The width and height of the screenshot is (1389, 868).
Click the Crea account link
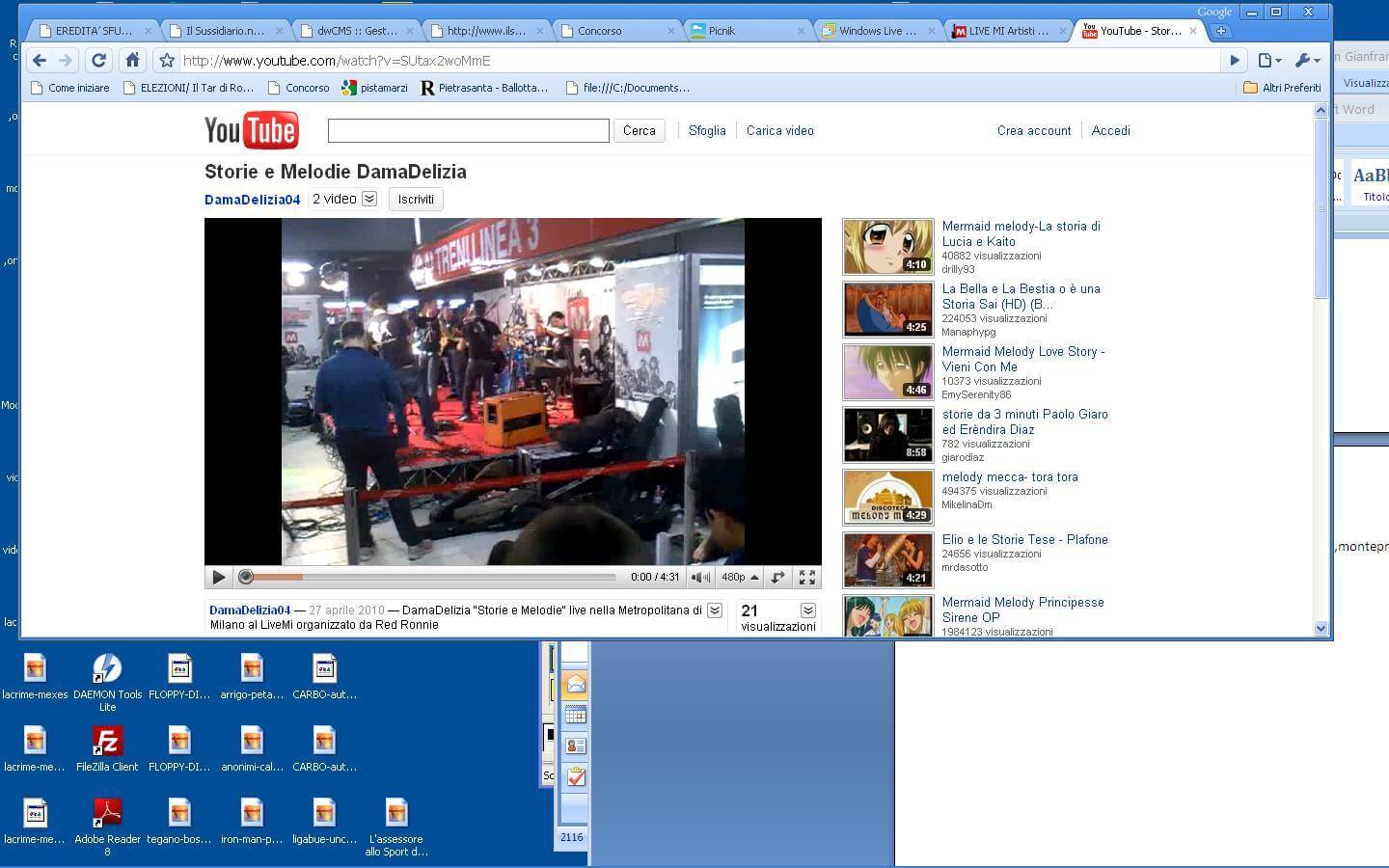click(1034, 130)
